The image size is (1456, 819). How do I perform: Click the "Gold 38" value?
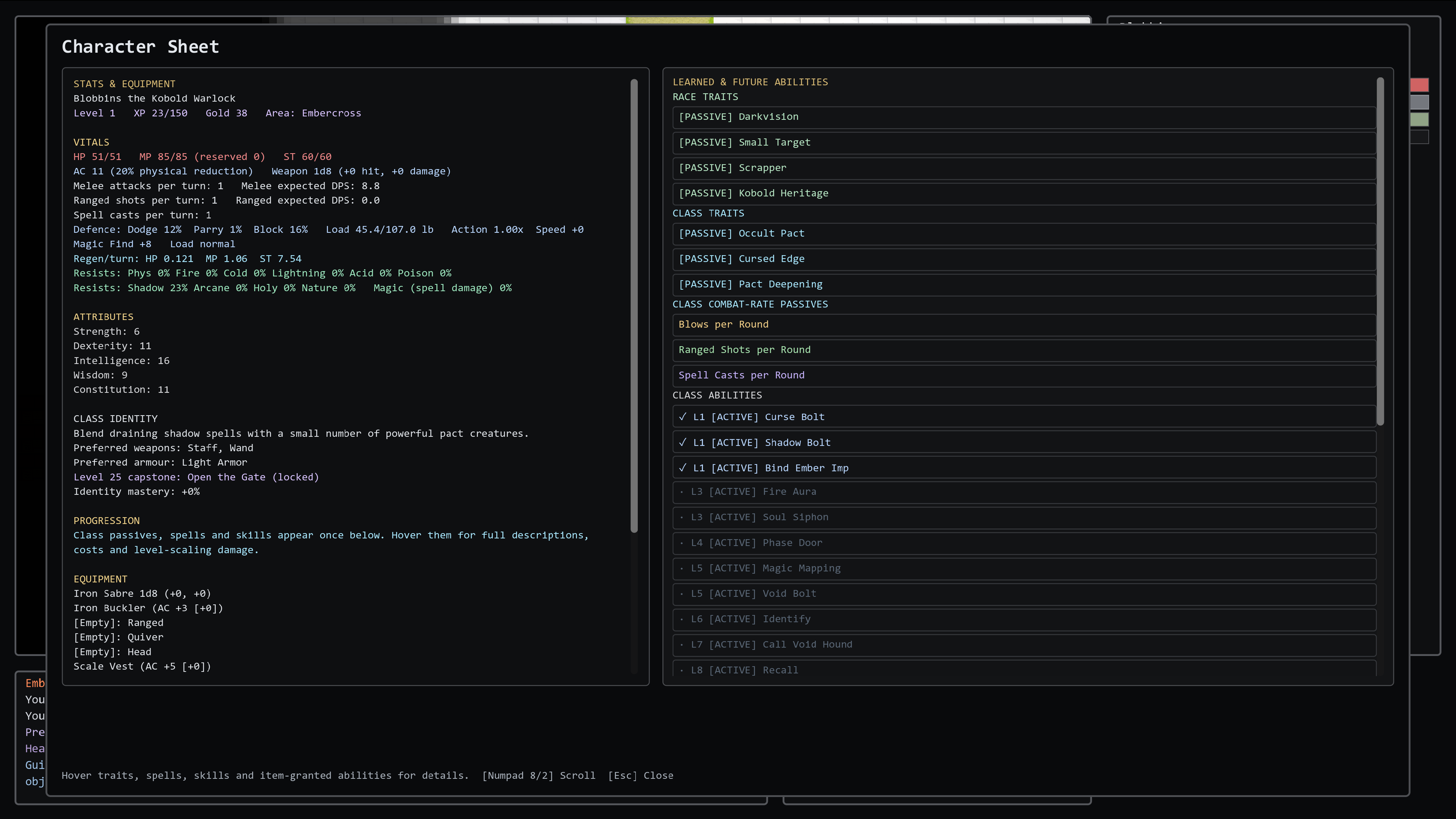coord(226,113)
